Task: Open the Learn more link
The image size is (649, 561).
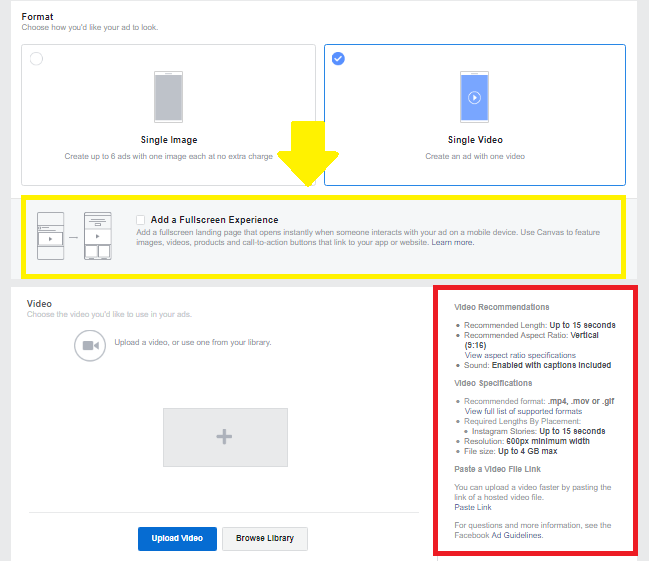Action: click(x=452, y=243)
